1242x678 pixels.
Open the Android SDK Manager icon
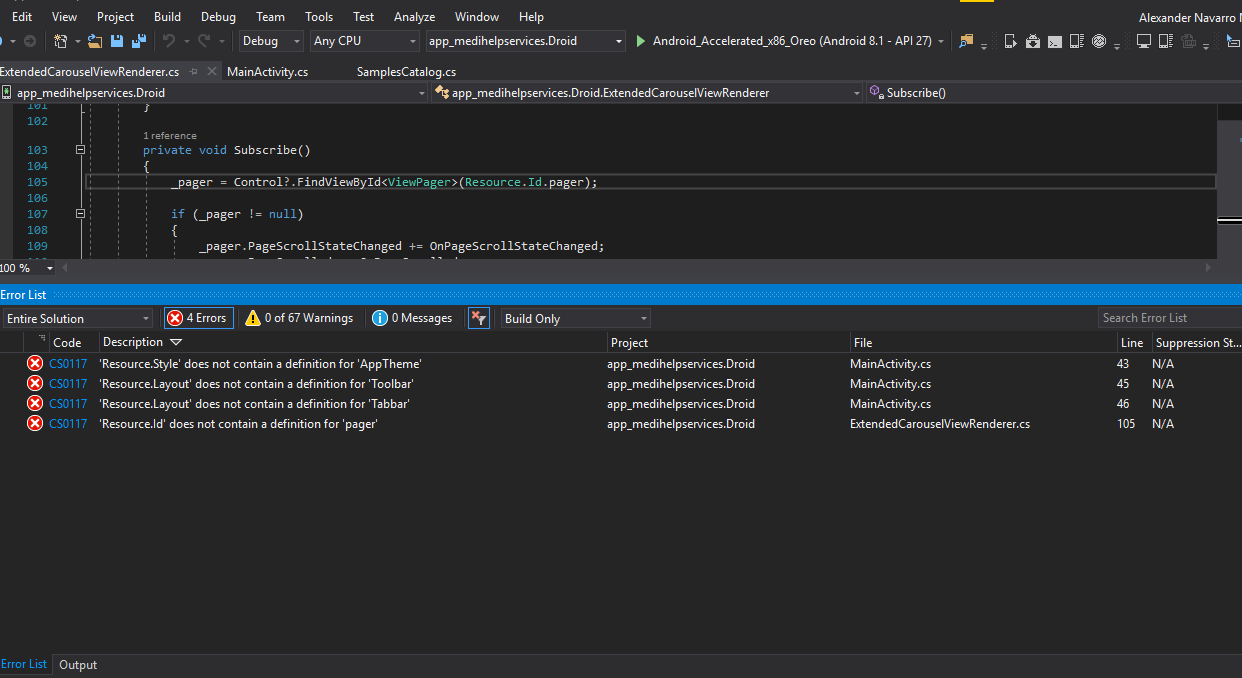(x=1033, y=40)
